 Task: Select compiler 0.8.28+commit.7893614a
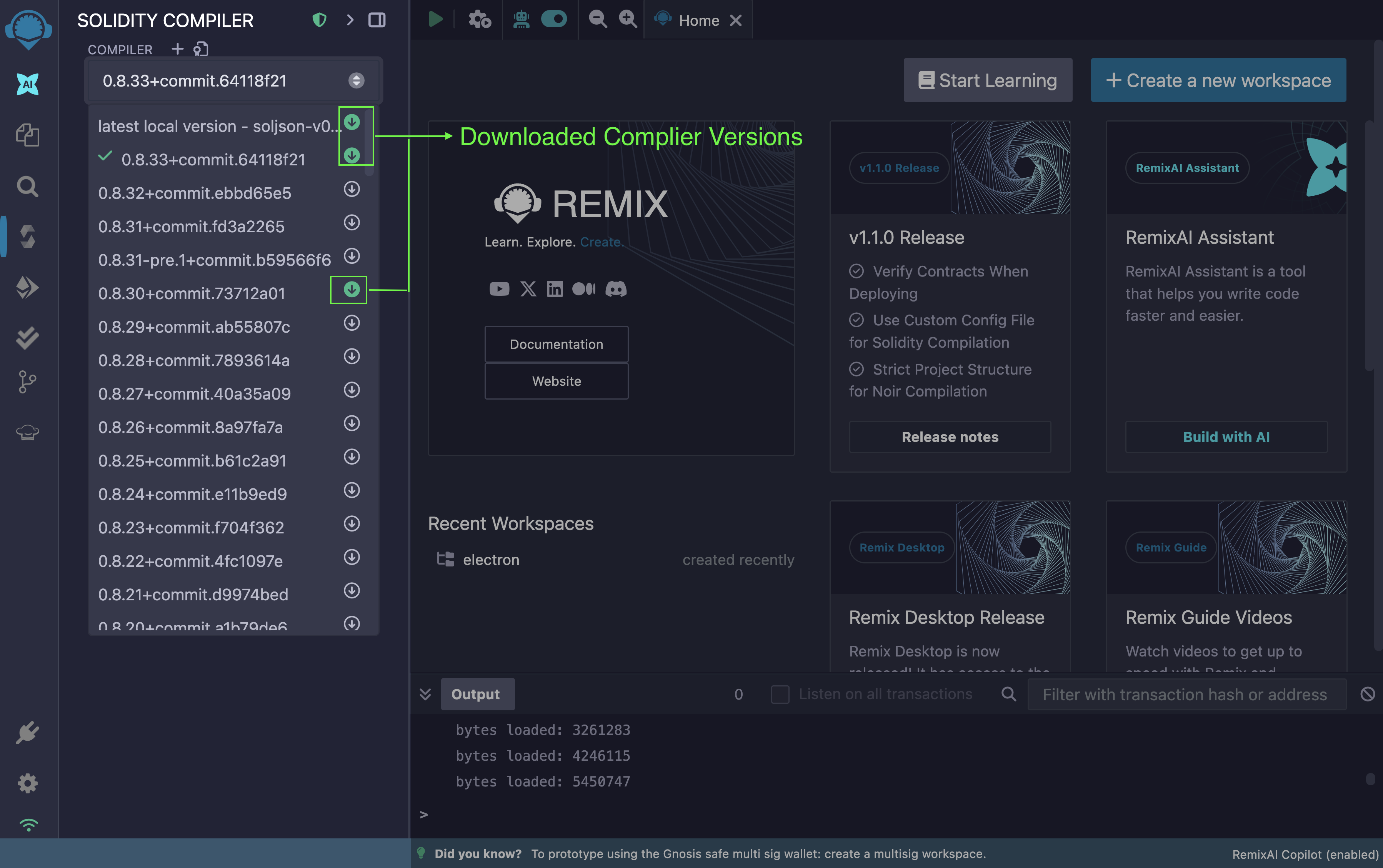tap(194, 360)
